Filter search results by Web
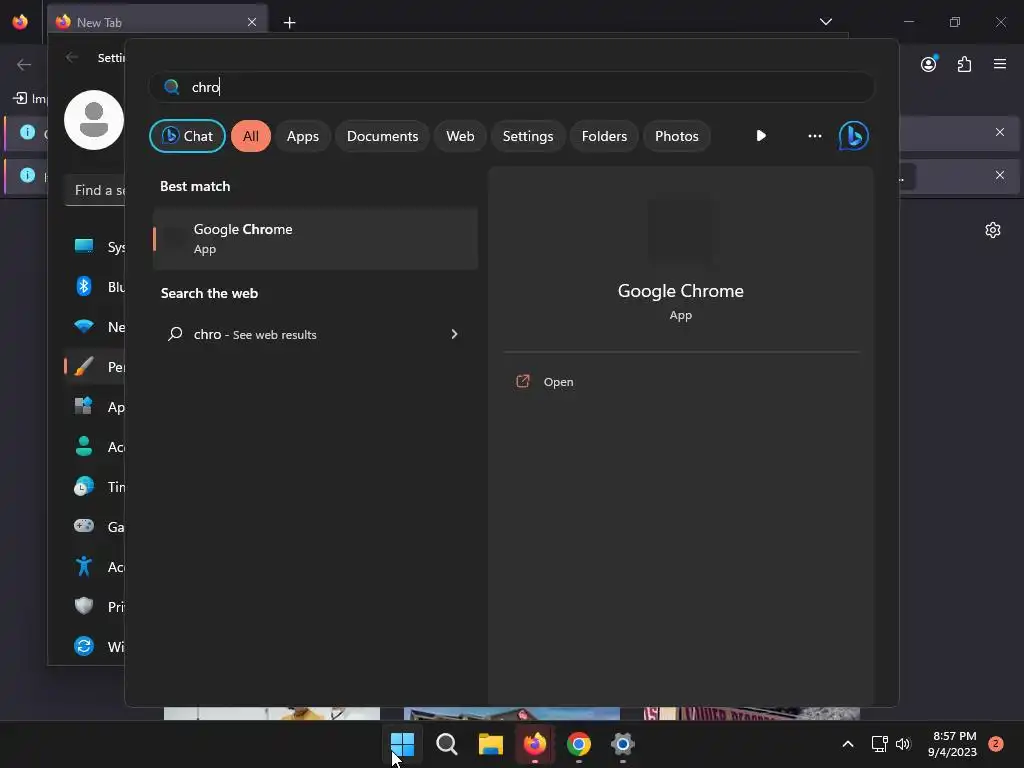The width and height of the screenshot is (1024, 768). [460, 136]
